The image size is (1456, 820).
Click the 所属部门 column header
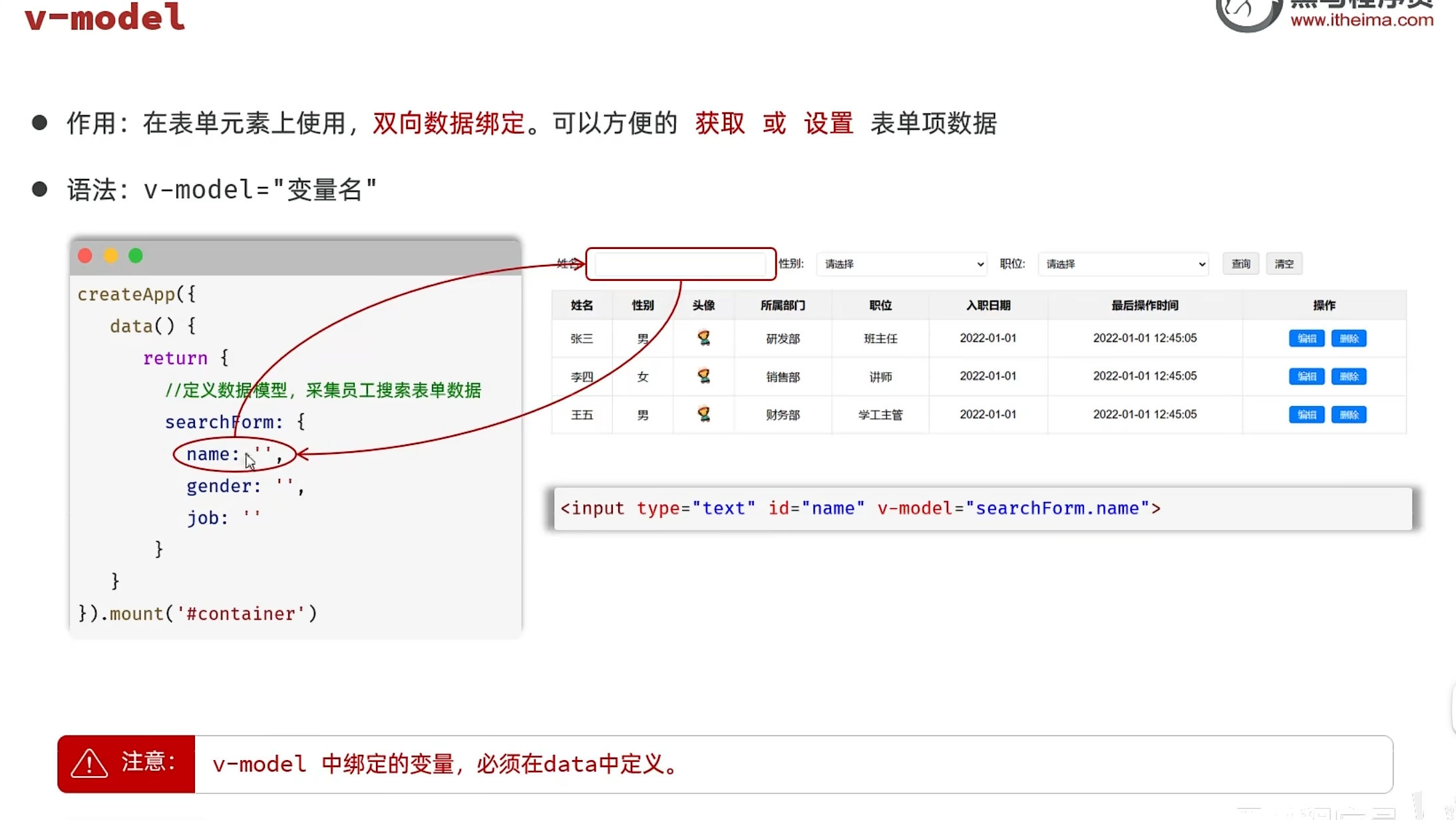(783, 306)
